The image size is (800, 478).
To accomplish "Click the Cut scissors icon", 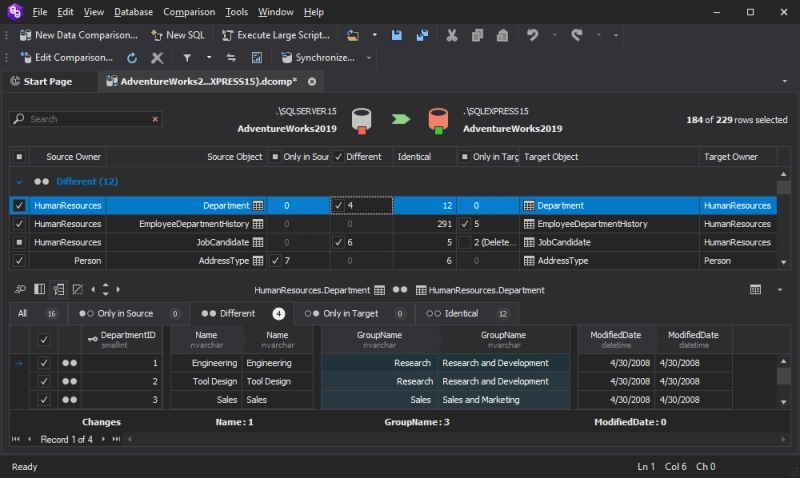I will 452,35.
